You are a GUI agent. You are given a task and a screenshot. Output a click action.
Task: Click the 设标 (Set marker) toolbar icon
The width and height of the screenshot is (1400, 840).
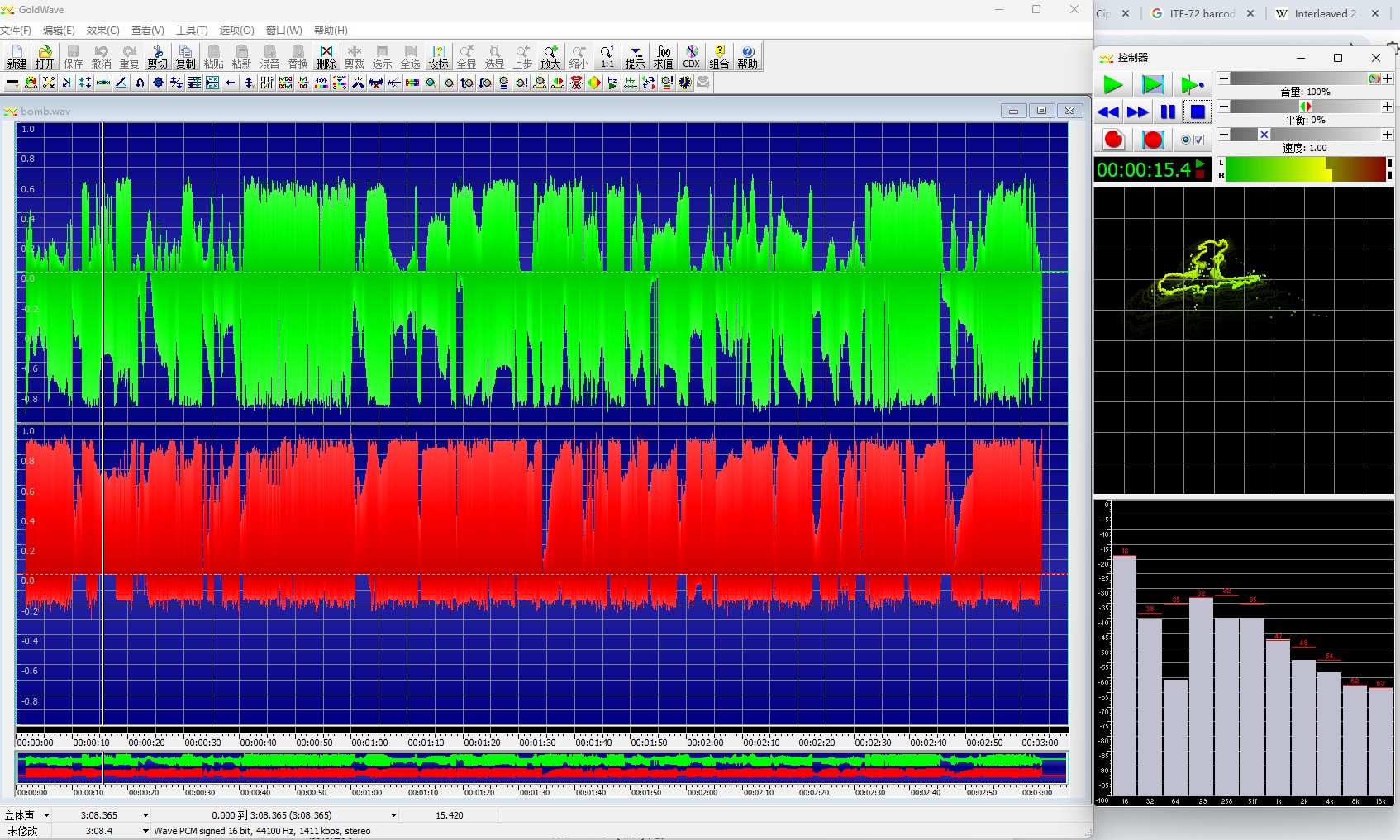coord(438,56)
